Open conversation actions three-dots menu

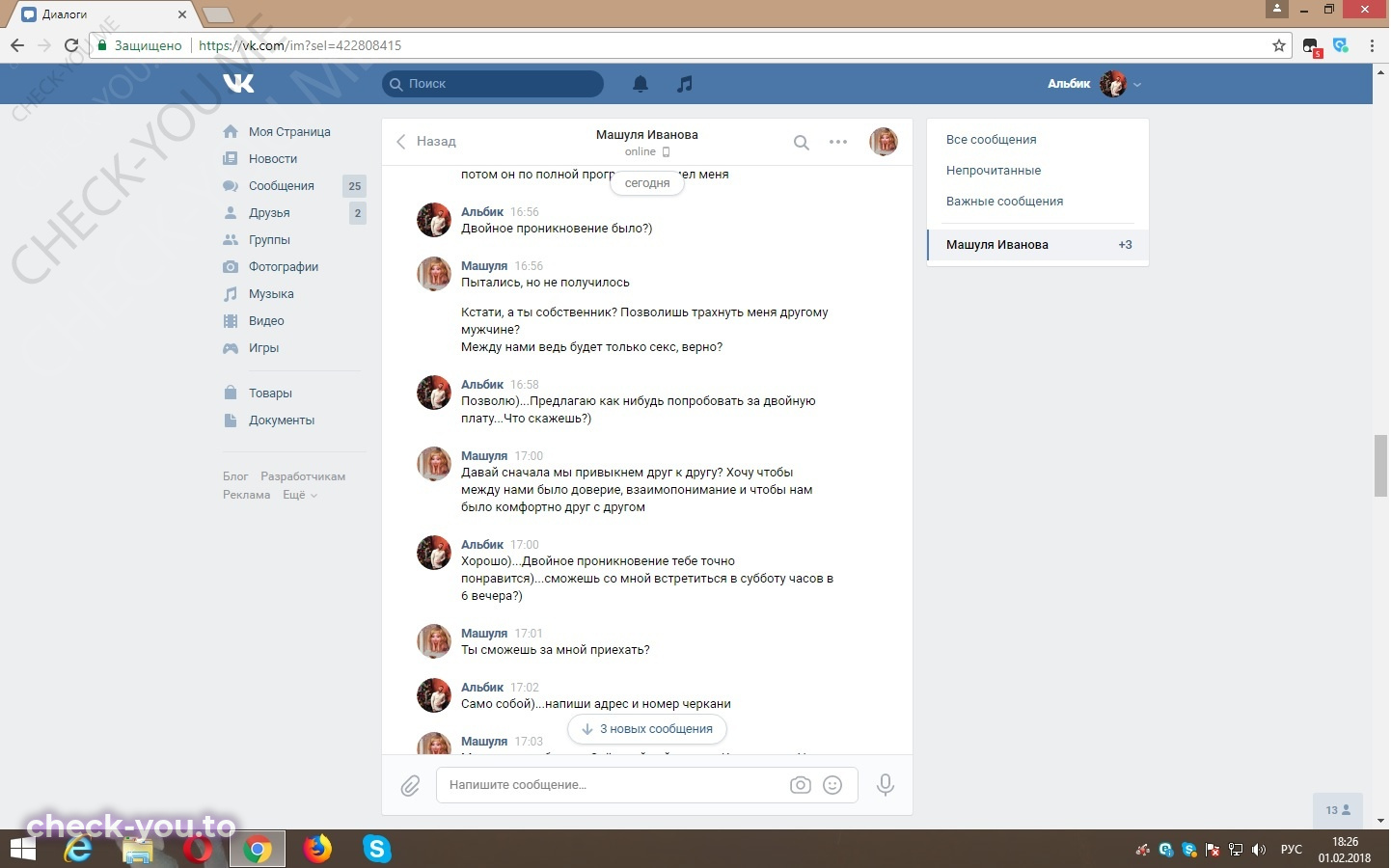[838, 142]
